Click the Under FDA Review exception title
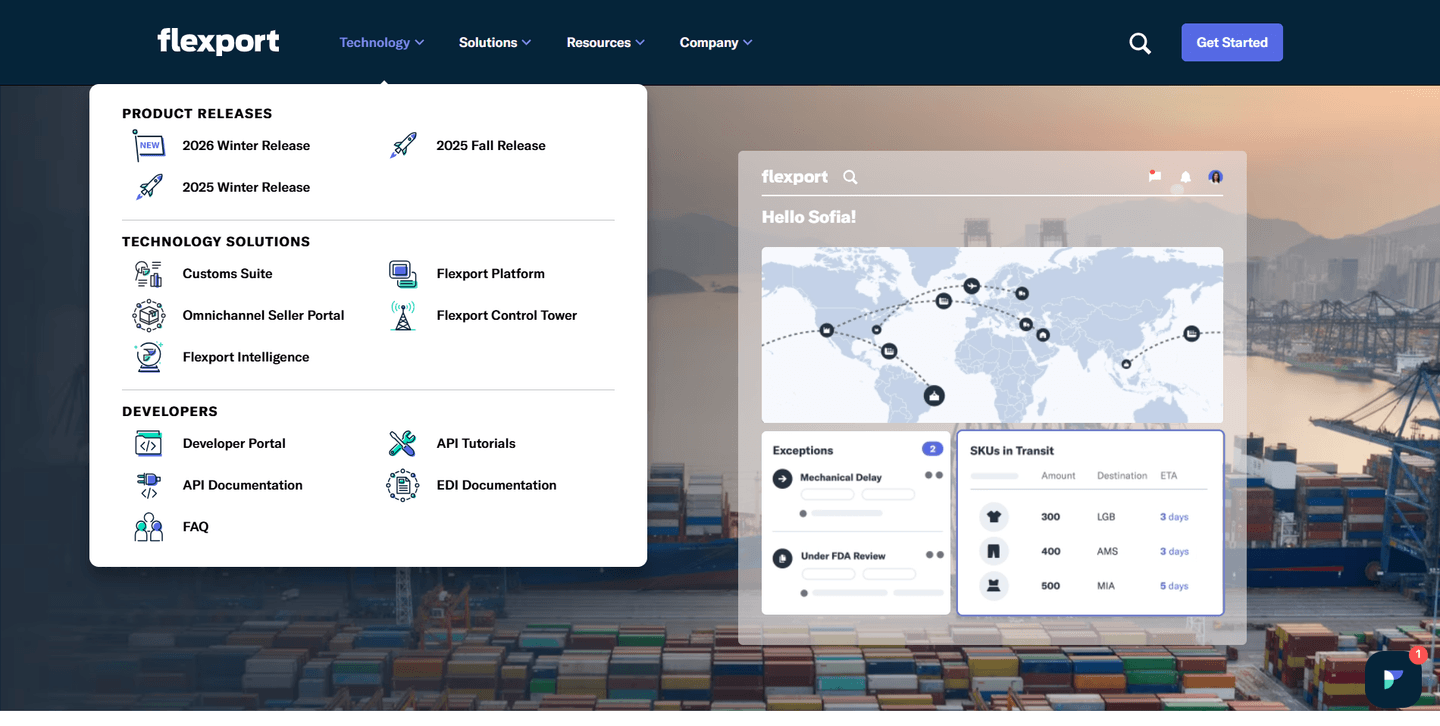1440x726 pixels. 843,556
